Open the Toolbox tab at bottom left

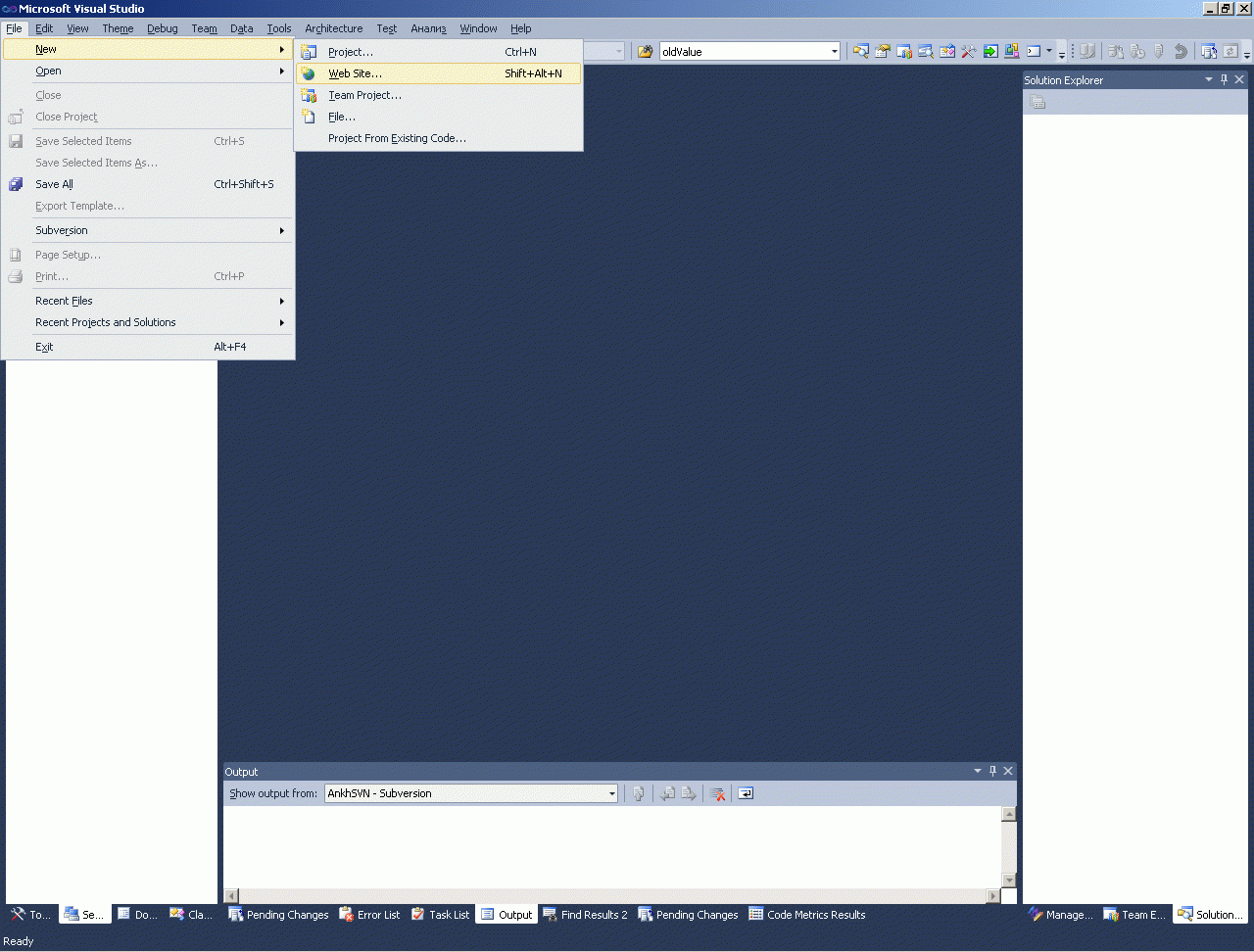coord(30,915)
